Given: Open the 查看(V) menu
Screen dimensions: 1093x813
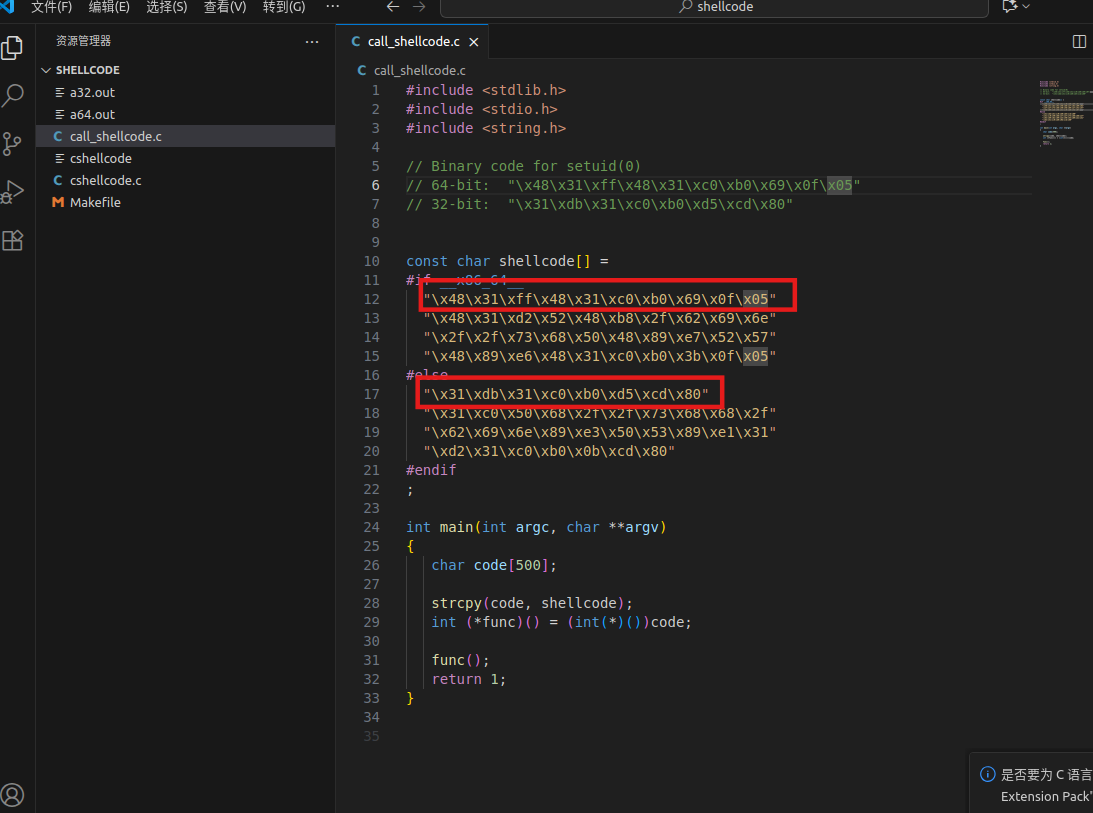Looking at the screenshot, I should click(224, 7).
